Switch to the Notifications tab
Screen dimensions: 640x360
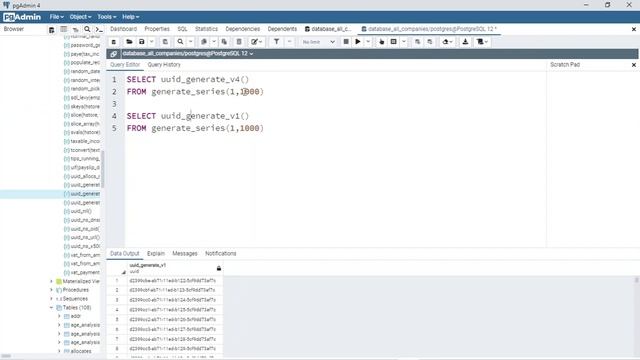[x=220, y=253]
